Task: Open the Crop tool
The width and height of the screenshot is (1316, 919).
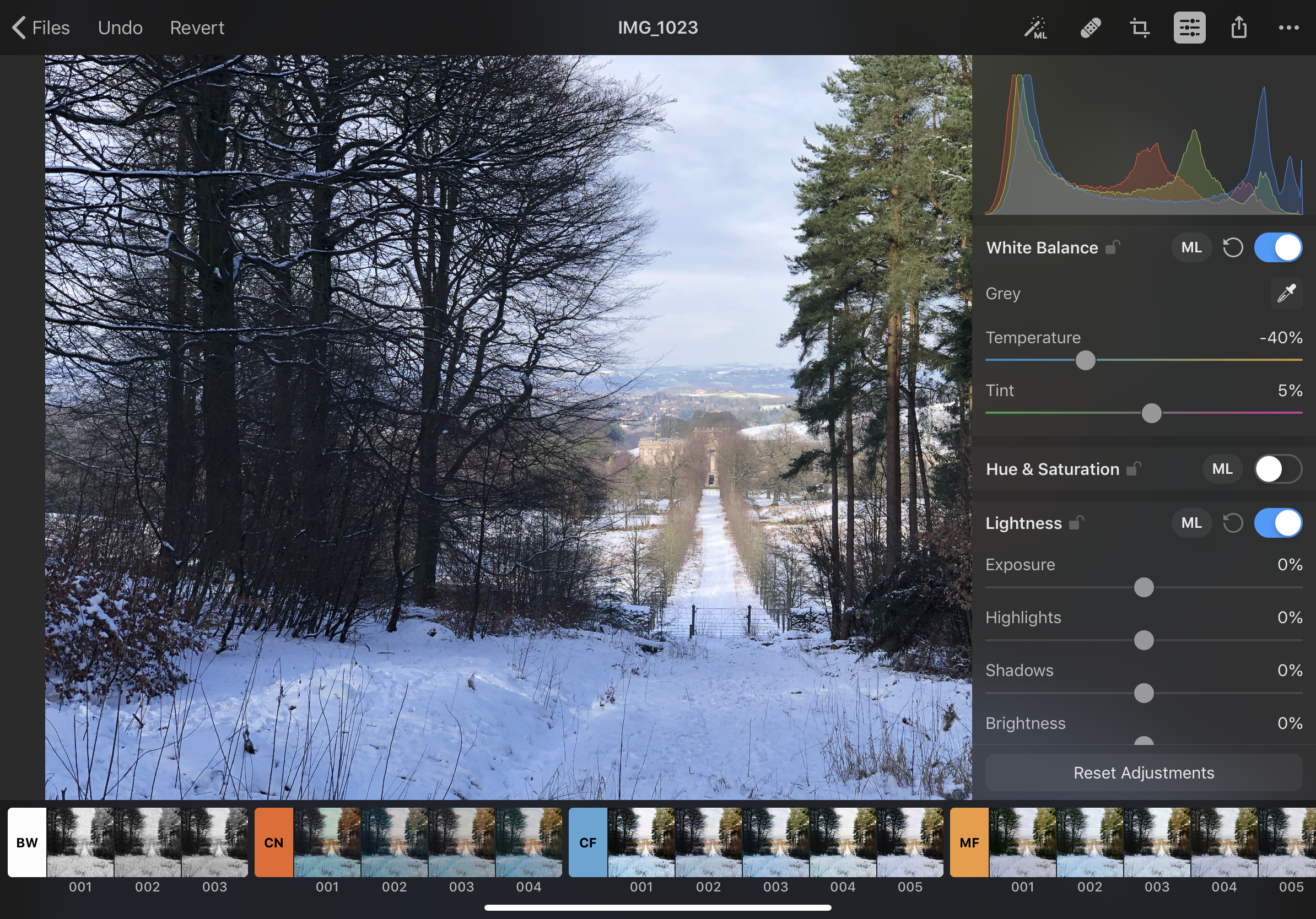Action: [1140, 28]
